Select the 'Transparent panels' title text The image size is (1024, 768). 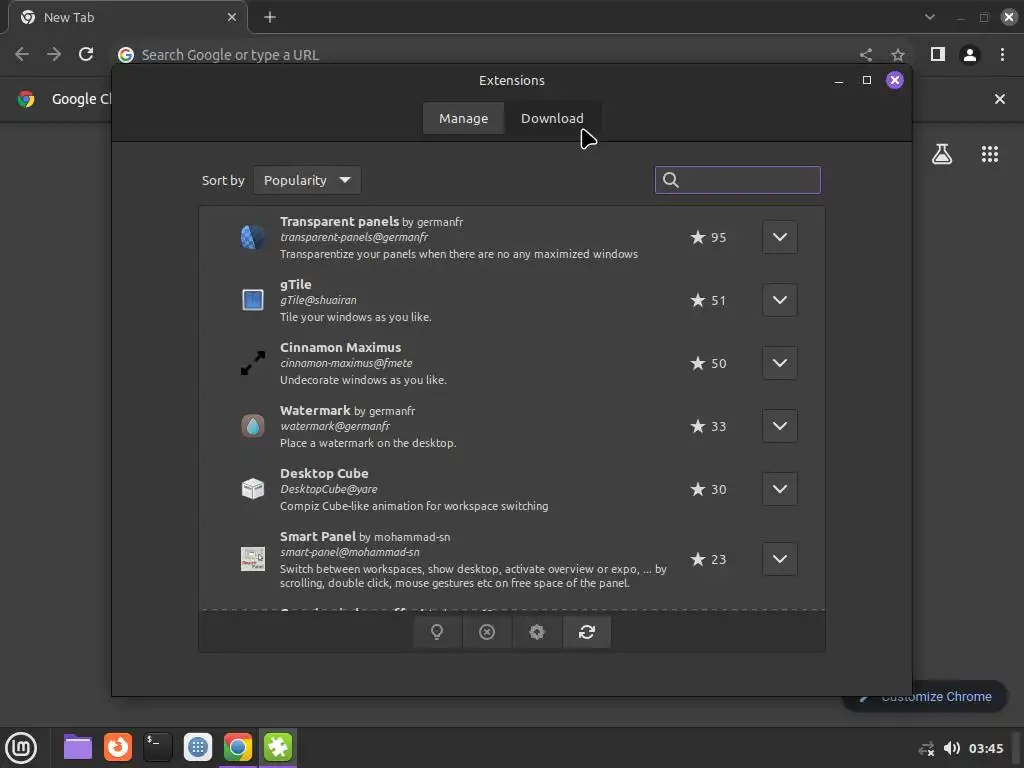click(340, 221)
